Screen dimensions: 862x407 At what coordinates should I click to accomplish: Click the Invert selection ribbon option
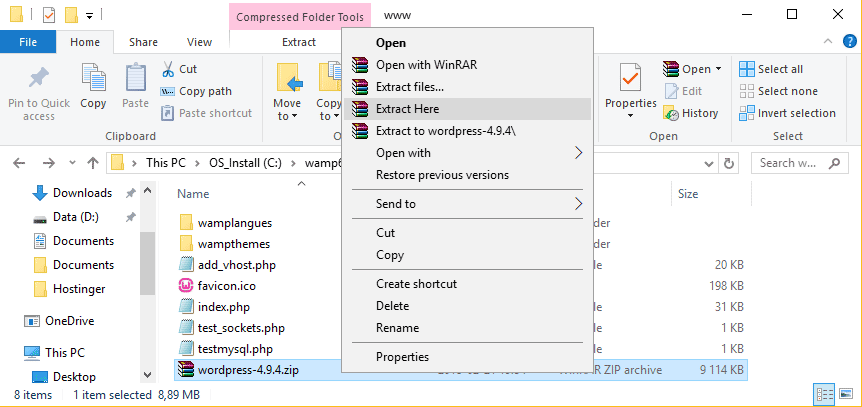pyautogui.click(x=746, y=113)
